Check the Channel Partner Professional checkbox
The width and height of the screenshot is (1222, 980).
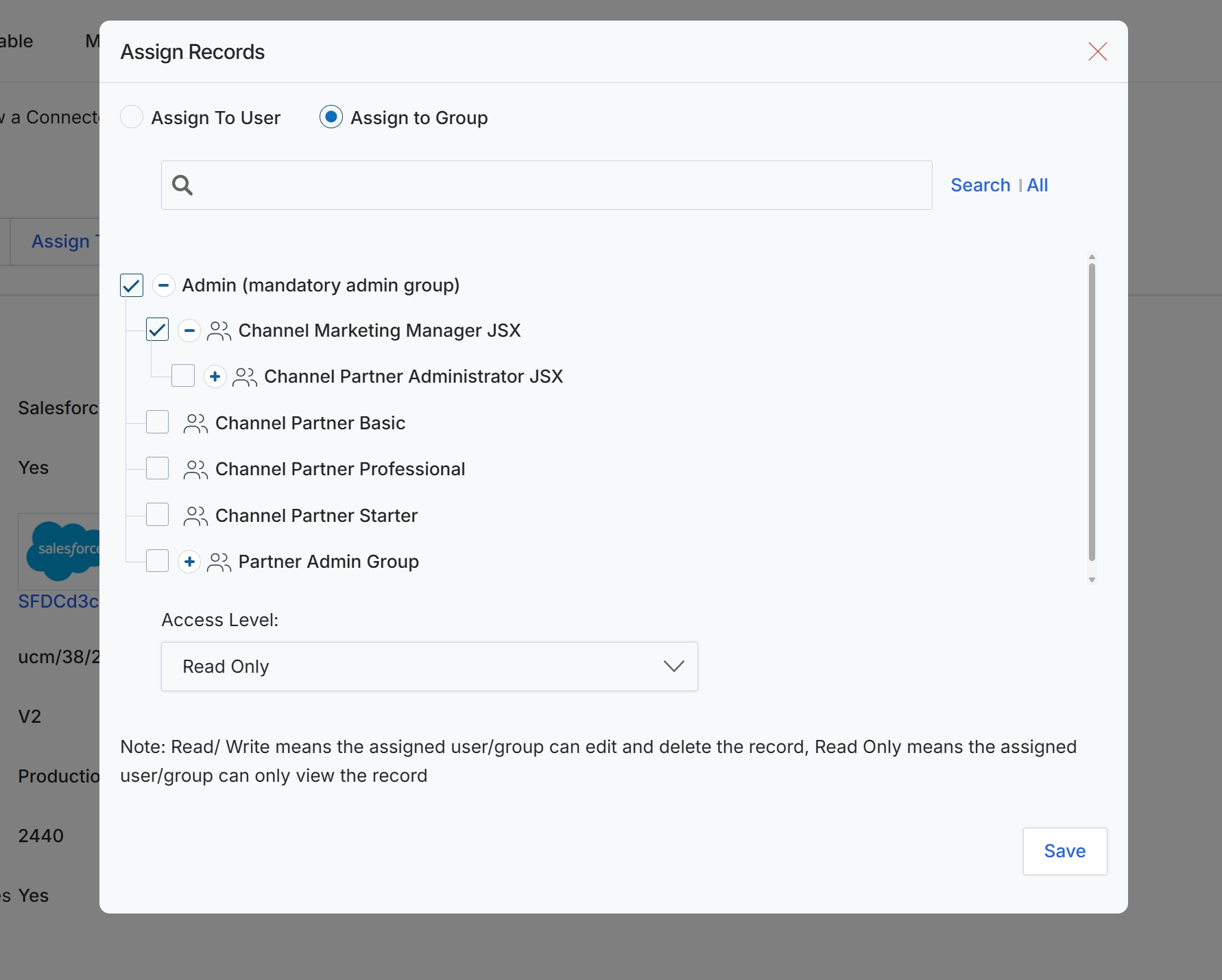[x=158, y=468]
